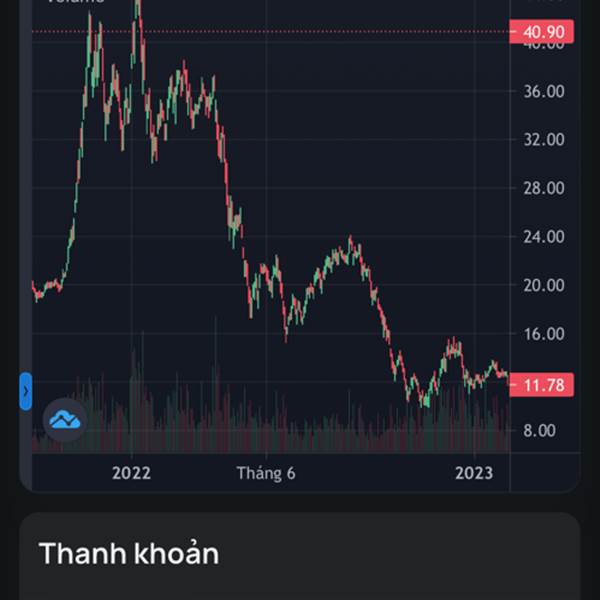This screenshot has width=600, height=600.
Task: Click the 20.00 price scale label
Action: coord(544,285)
